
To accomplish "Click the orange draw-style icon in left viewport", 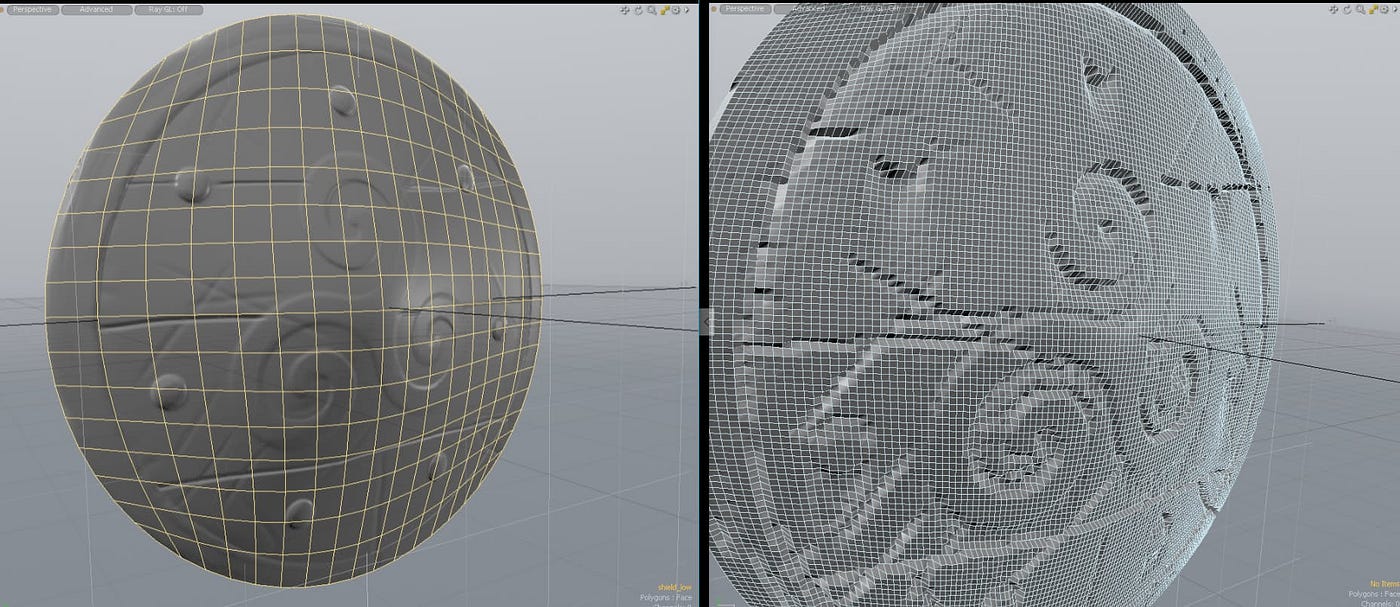I will pyautogui.click(x=664, y=9).
